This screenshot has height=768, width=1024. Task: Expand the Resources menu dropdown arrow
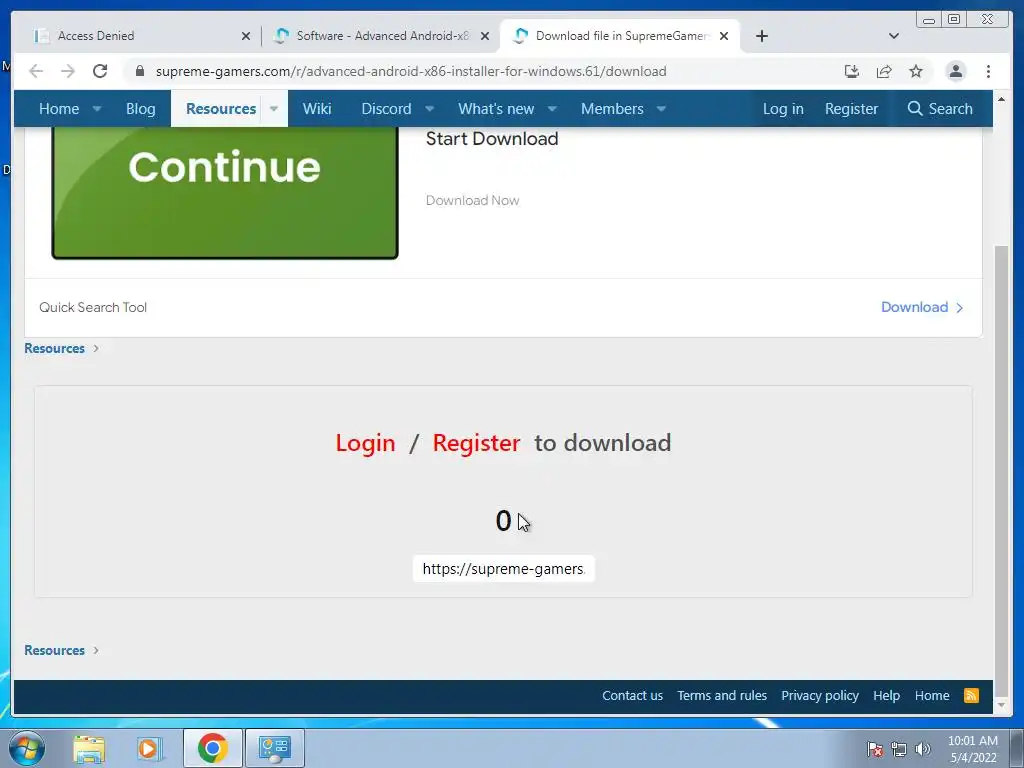[274, 108]
